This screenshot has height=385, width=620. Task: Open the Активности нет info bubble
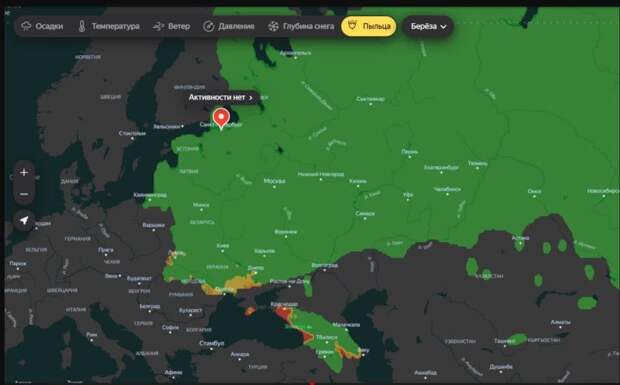click(222, 97)
